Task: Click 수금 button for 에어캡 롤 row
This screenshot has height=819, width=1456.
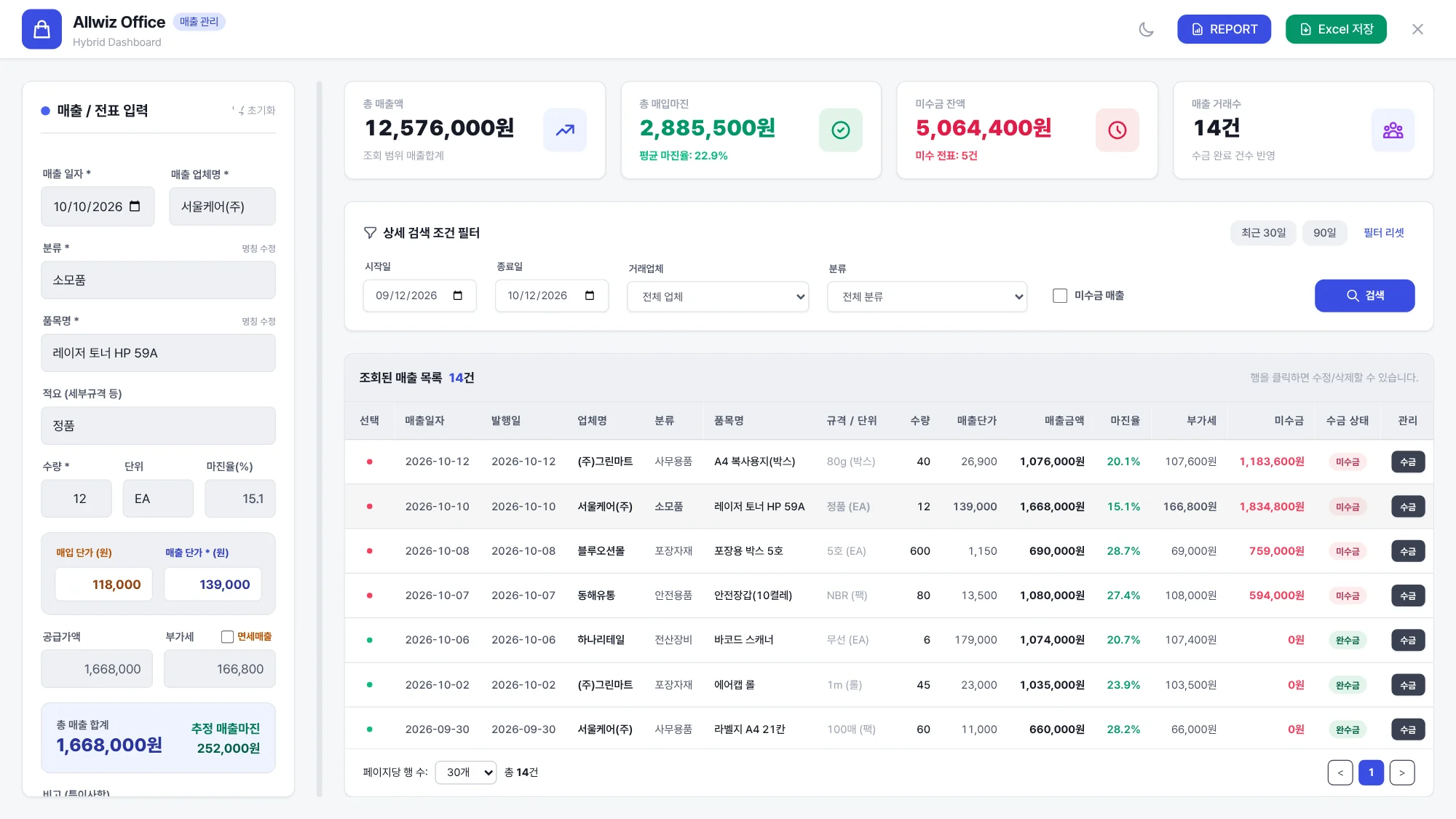Action: click(1408, 686)
